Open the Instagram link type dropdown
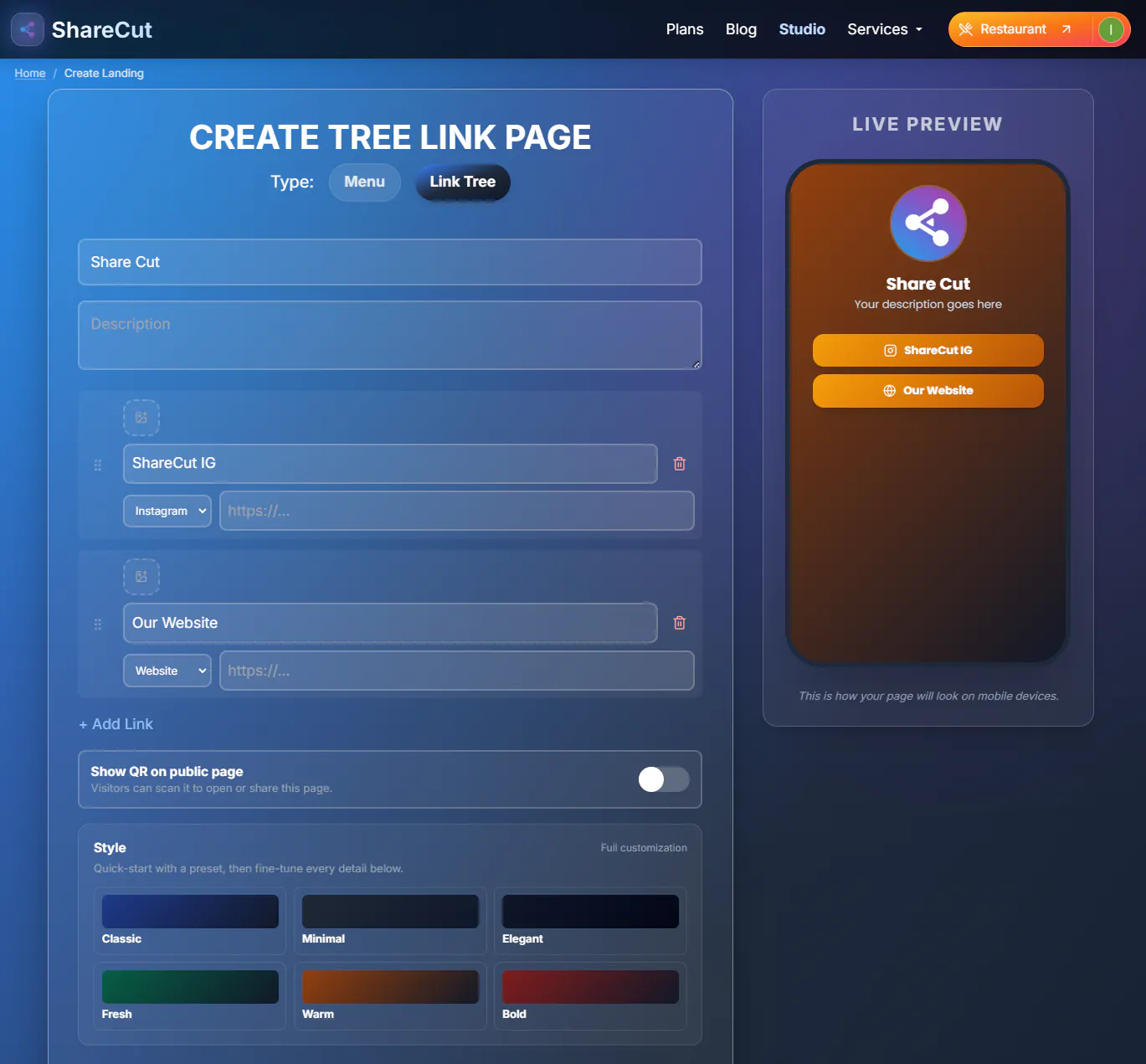This screenshot has height=1064, width=1146. pyautogui.click(x=167, y=511)
